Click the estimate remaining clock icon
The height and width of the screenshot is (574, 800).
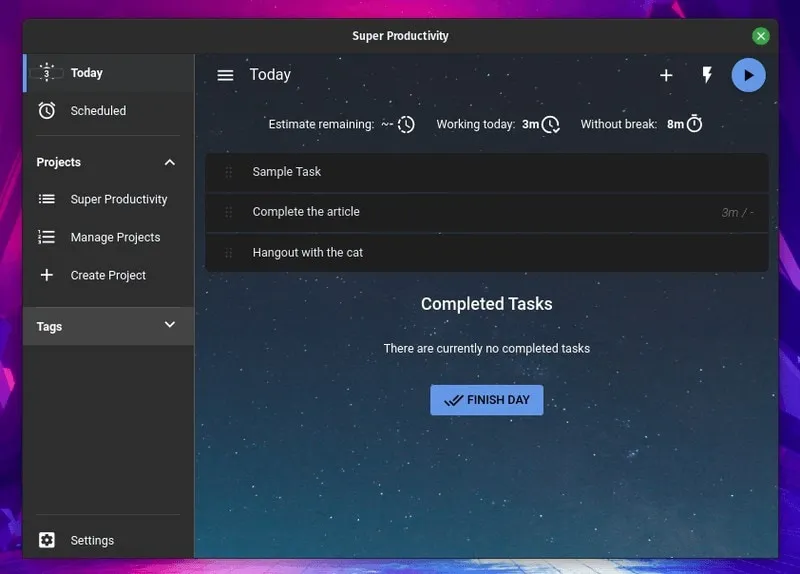click(x=406, y=125)
